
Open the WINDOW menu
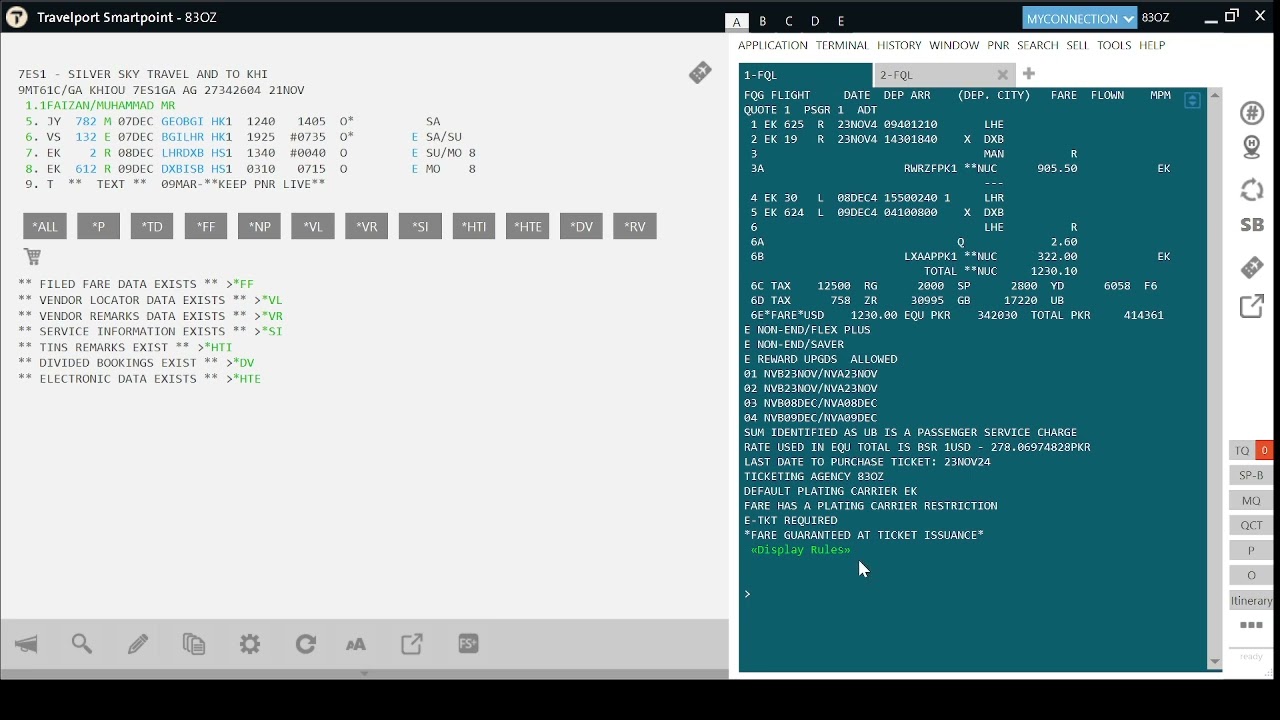click(x=954, y=45)
